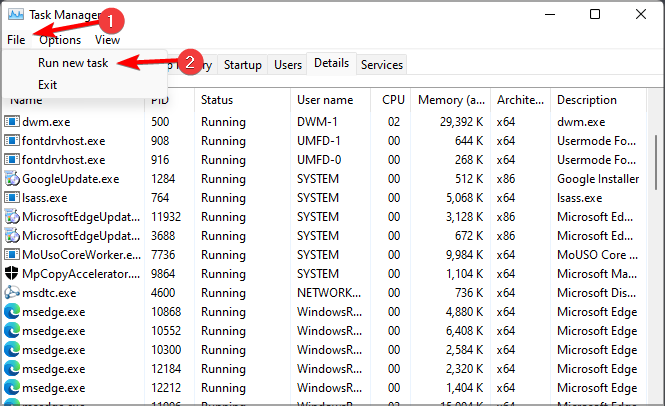Click the GoogleUpdate.exe installer icon
The image size is (665, 406).
[12, 179]
